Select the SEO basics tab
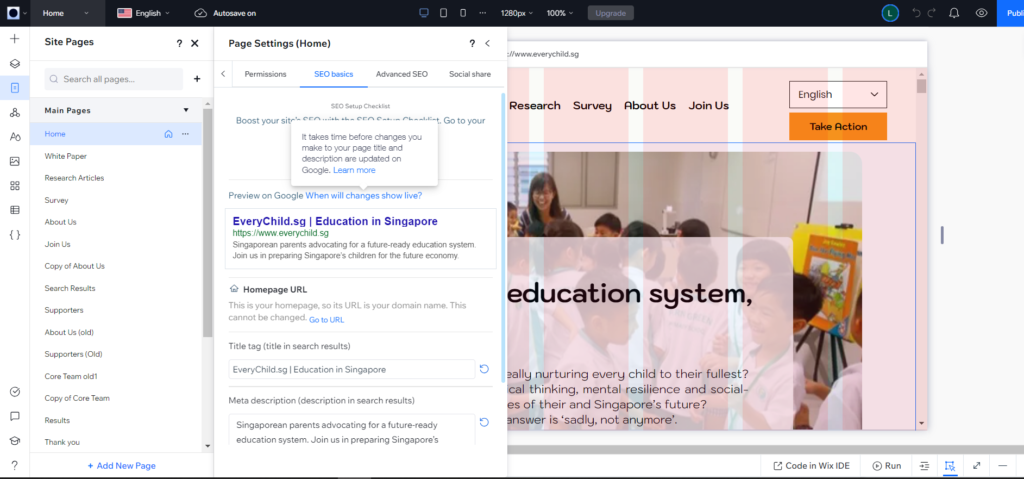 point(334,74)
